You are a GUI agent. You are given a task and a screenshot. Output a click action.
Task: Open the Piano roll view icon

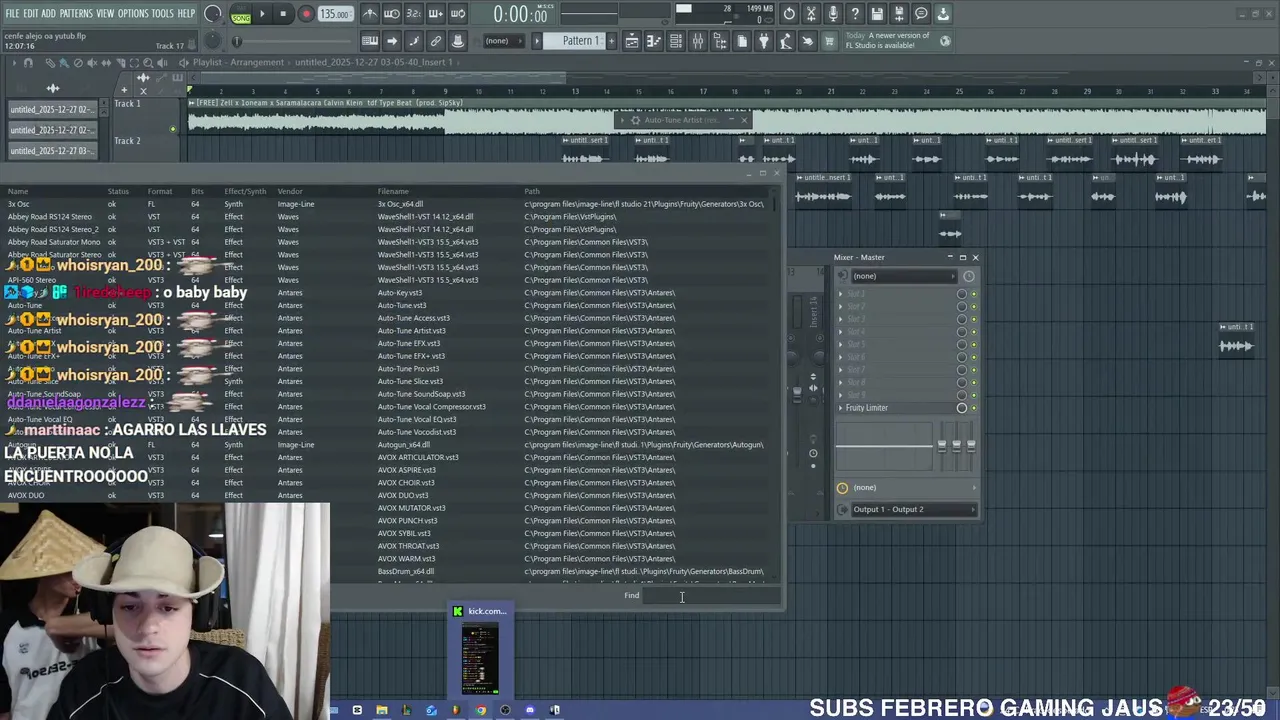[x=654, y=41]
